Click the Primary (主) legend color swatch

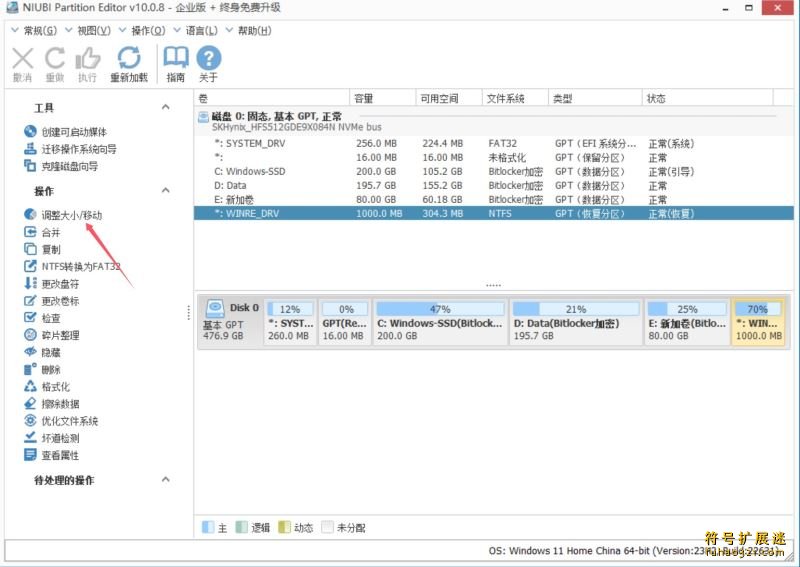(x=208, y=527)
